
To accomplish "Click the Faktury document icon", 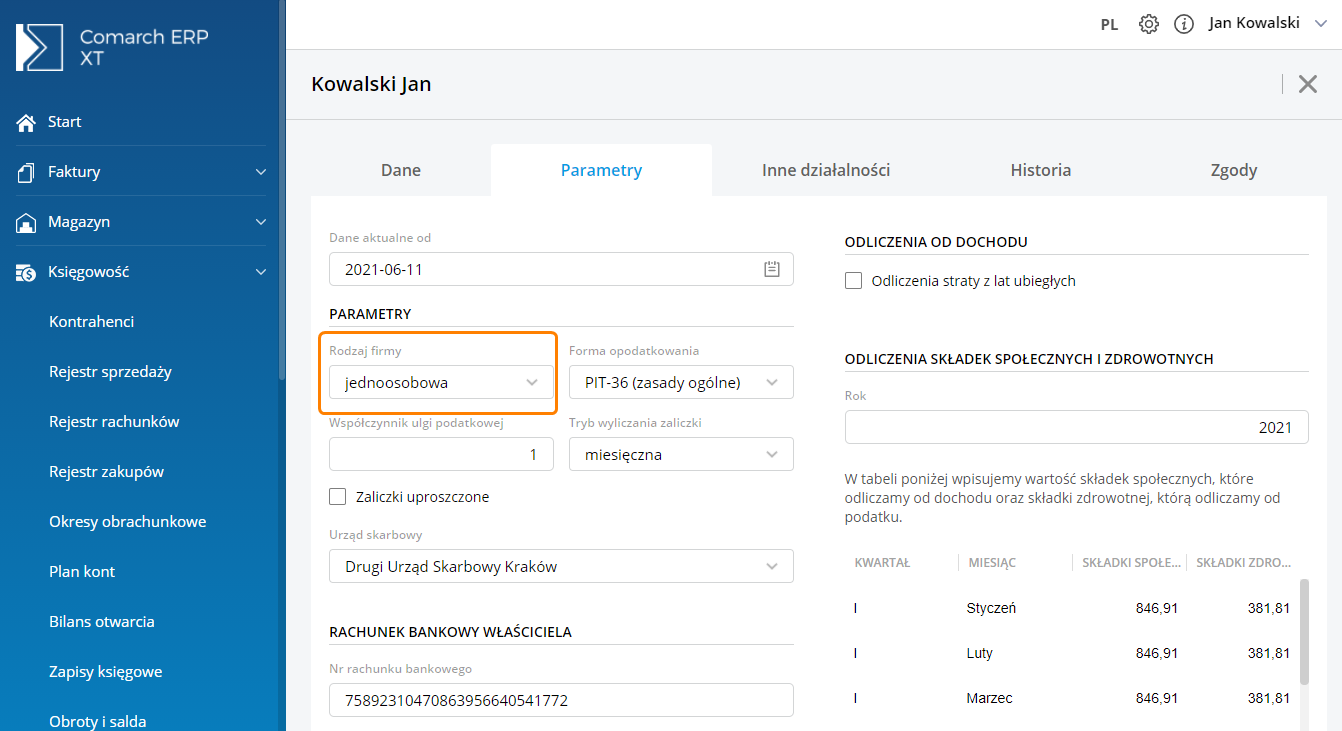I will [x=26, y=172].
